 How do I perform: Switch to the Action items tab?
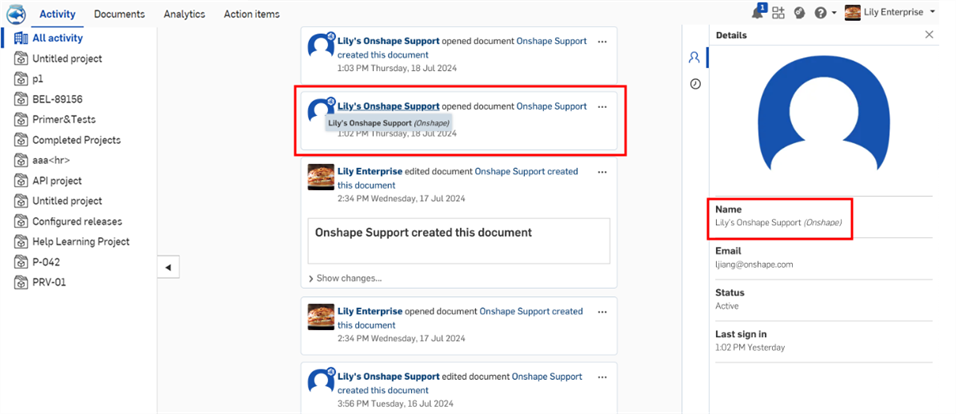pos(252,14)
